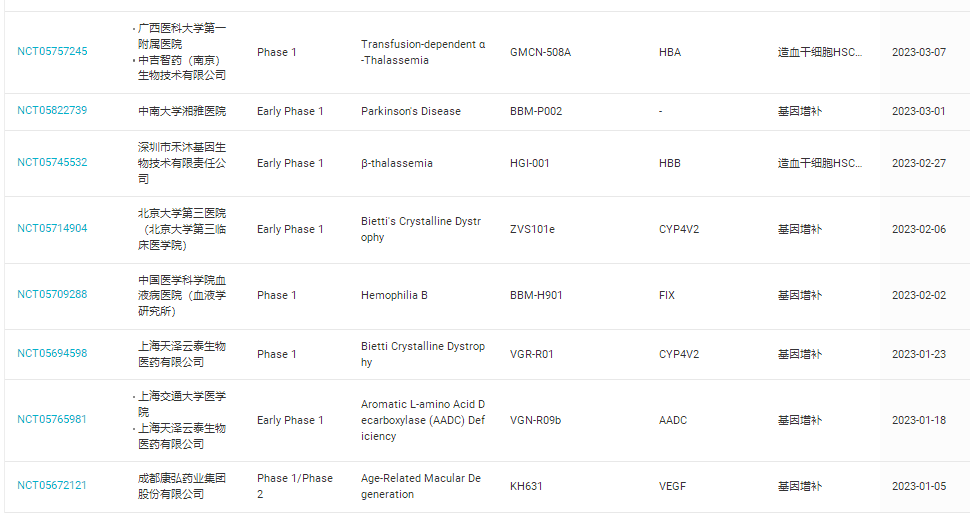Open the NCT05765981 trial page
Viewport: 970px width, 519px height.
[x=52, y=420]
